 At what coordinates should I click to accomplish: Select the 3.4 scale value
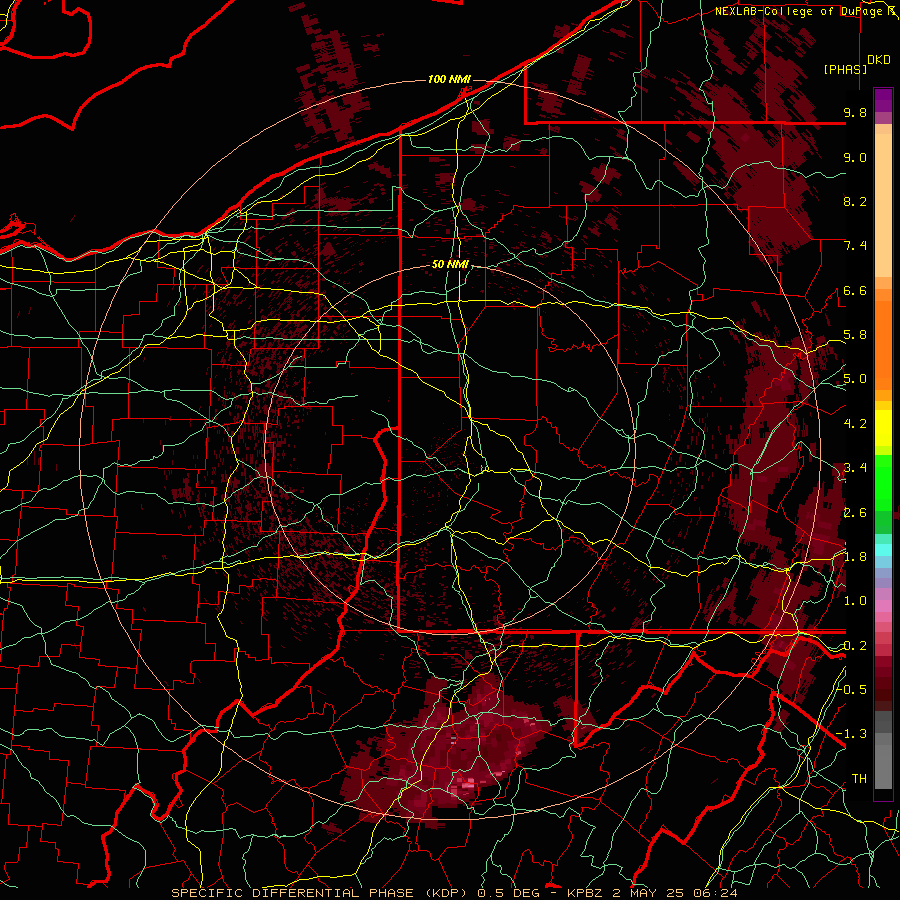click(855, 468)
